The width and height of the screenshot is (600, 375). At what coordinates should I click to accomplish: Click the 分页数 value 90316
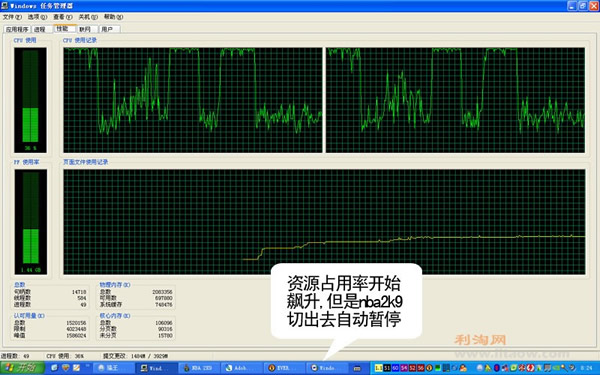(165, 329)
